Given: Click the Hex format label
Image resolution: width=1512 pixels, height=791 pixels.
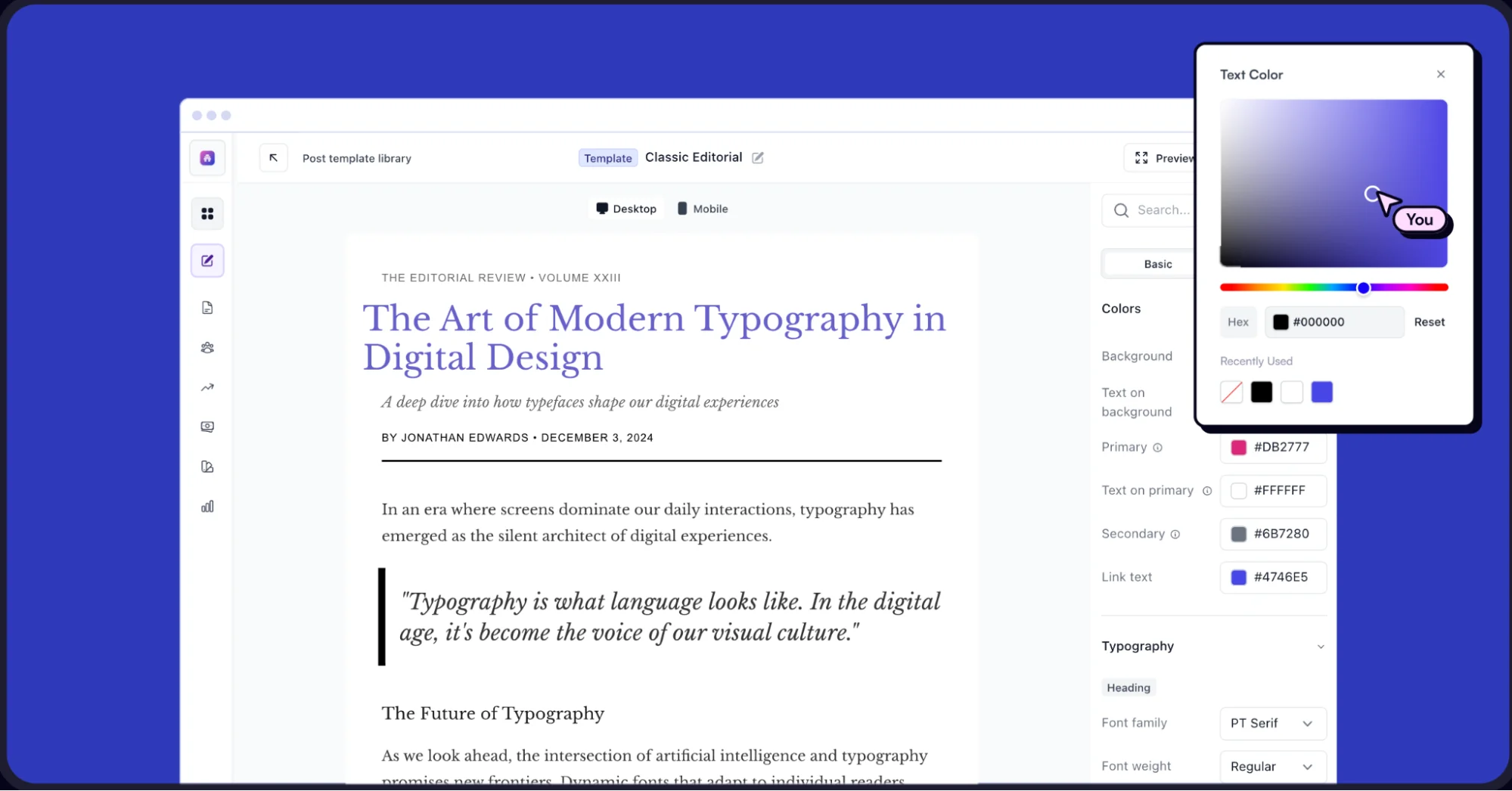Looking at the screenshot, I should pos(1238,322).
